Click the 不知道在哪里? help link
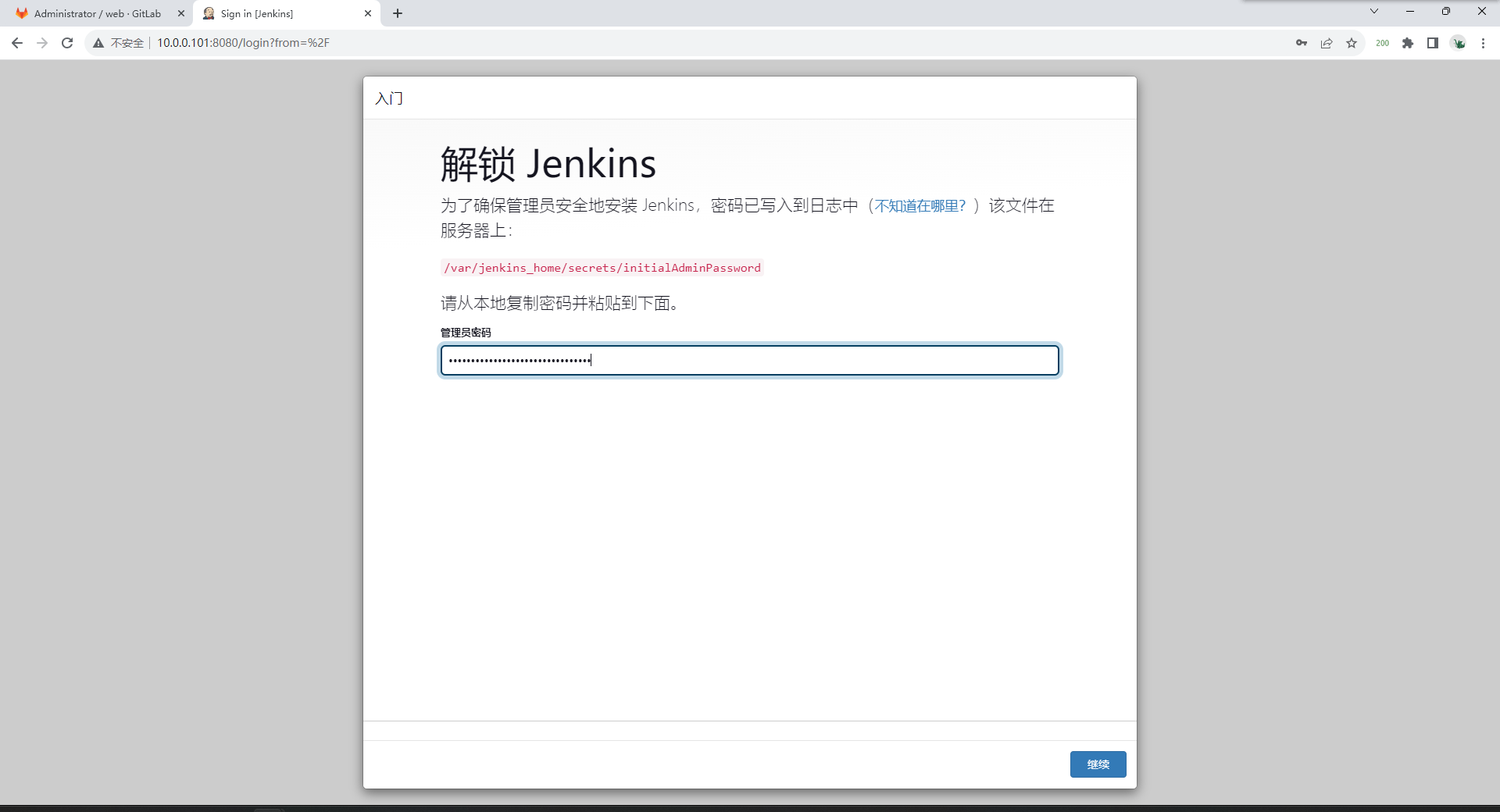This screenshot has height=812, width=1500. point(920,206)
